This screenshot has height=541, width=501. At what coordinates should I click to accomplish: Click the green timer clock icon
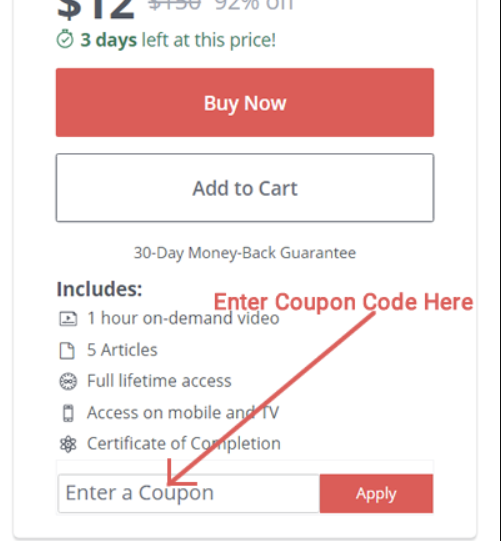65,39
